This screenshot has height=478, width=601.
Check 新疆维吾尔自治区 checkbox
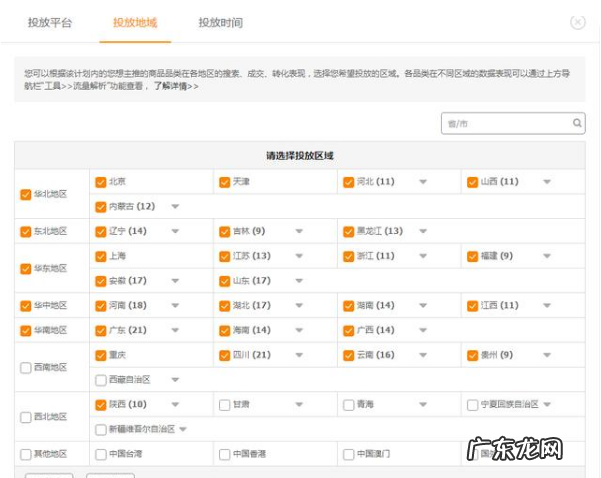pyautogui.click(x=101, y=430)
